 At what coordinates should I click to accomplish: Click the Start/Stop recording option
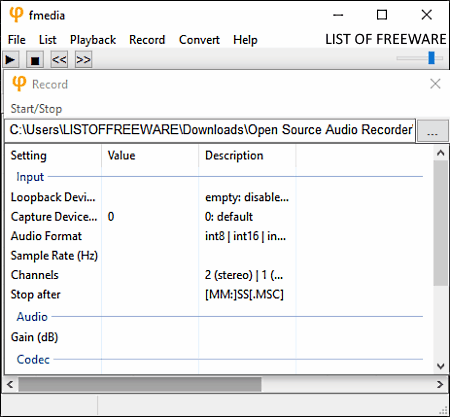[x=36, y=109]
